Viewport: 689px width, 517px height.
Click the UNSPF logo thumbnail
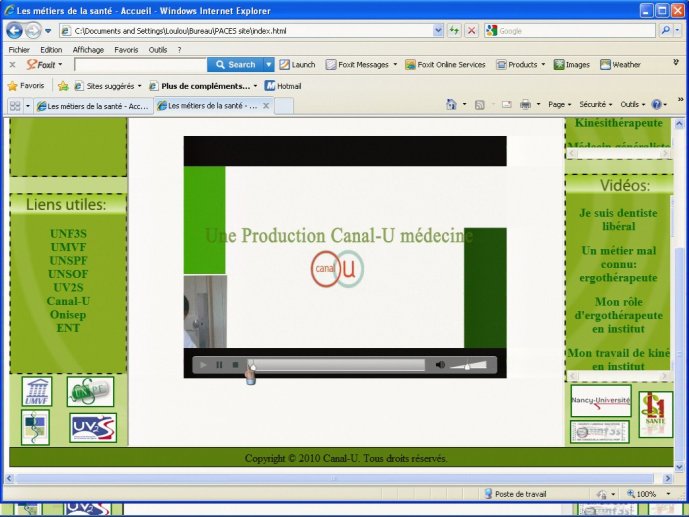[x=90, y=391]
